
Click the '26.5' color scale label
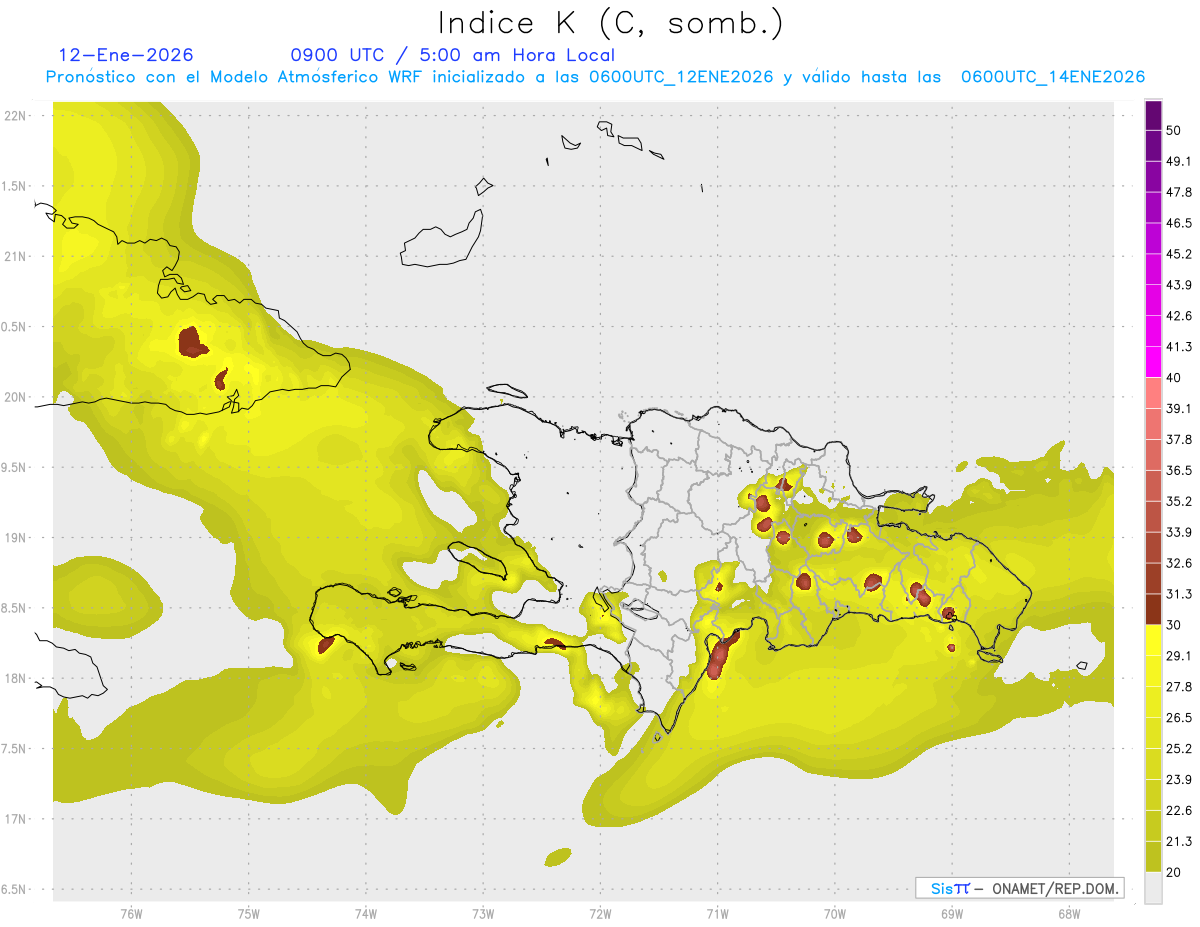[1179, 717]
